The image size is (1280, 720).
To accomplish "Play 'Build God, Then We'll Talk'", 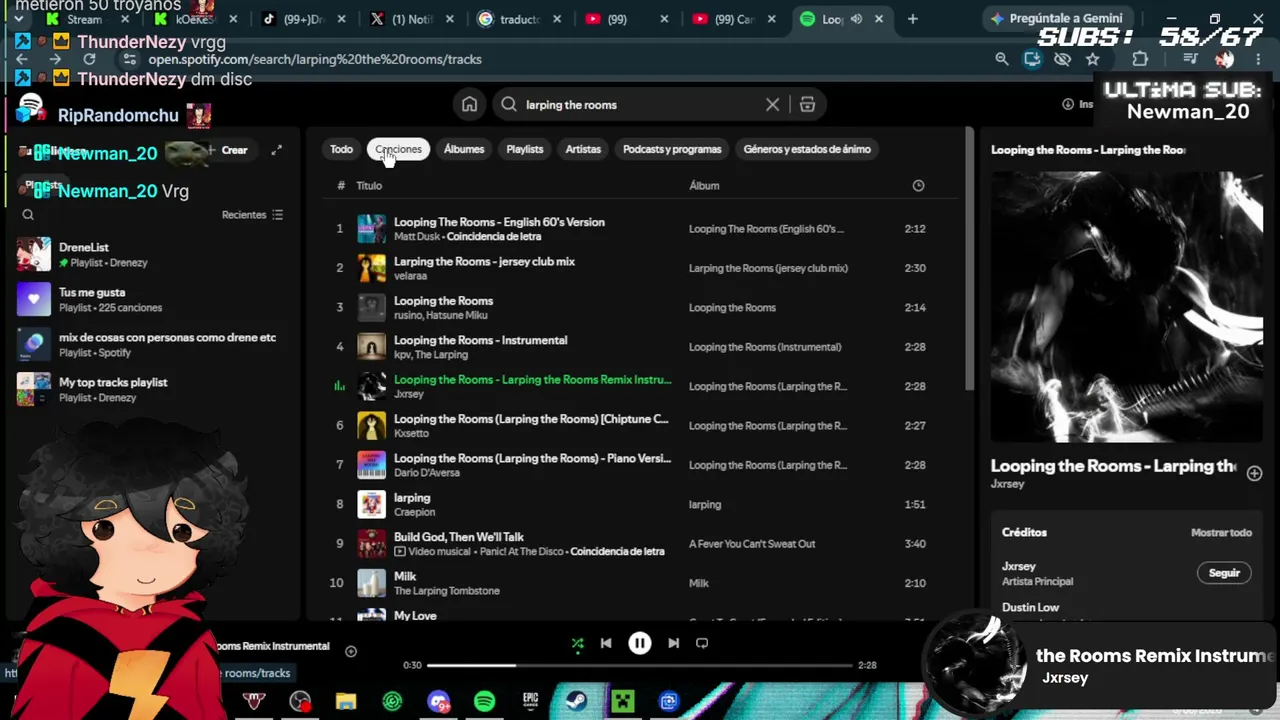I will click(459, 537).
